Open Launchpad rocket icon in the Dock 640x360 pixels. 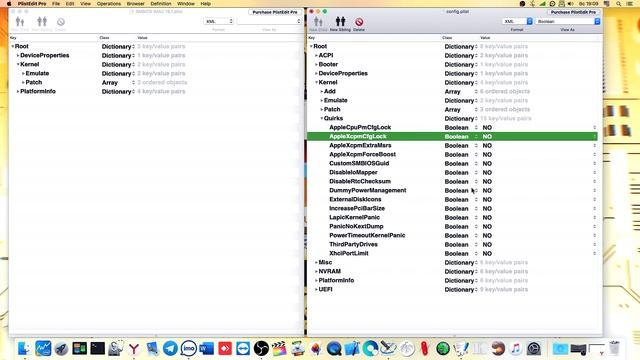click(61, 349)
